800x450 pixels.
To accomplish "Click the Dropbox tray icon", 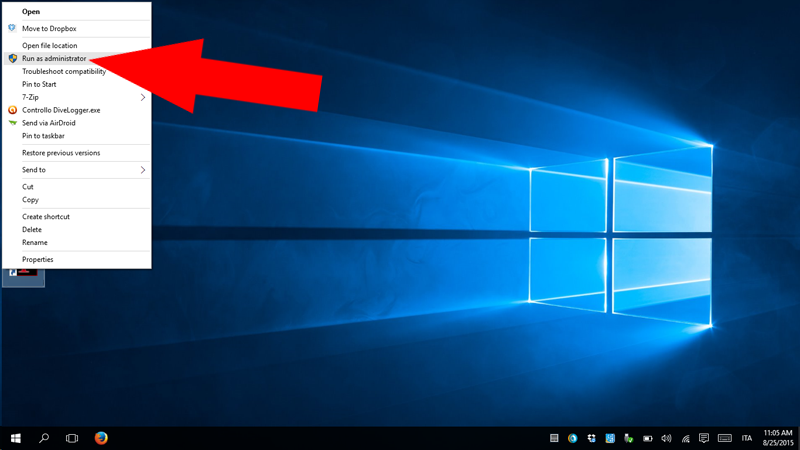I will point(591,438).
